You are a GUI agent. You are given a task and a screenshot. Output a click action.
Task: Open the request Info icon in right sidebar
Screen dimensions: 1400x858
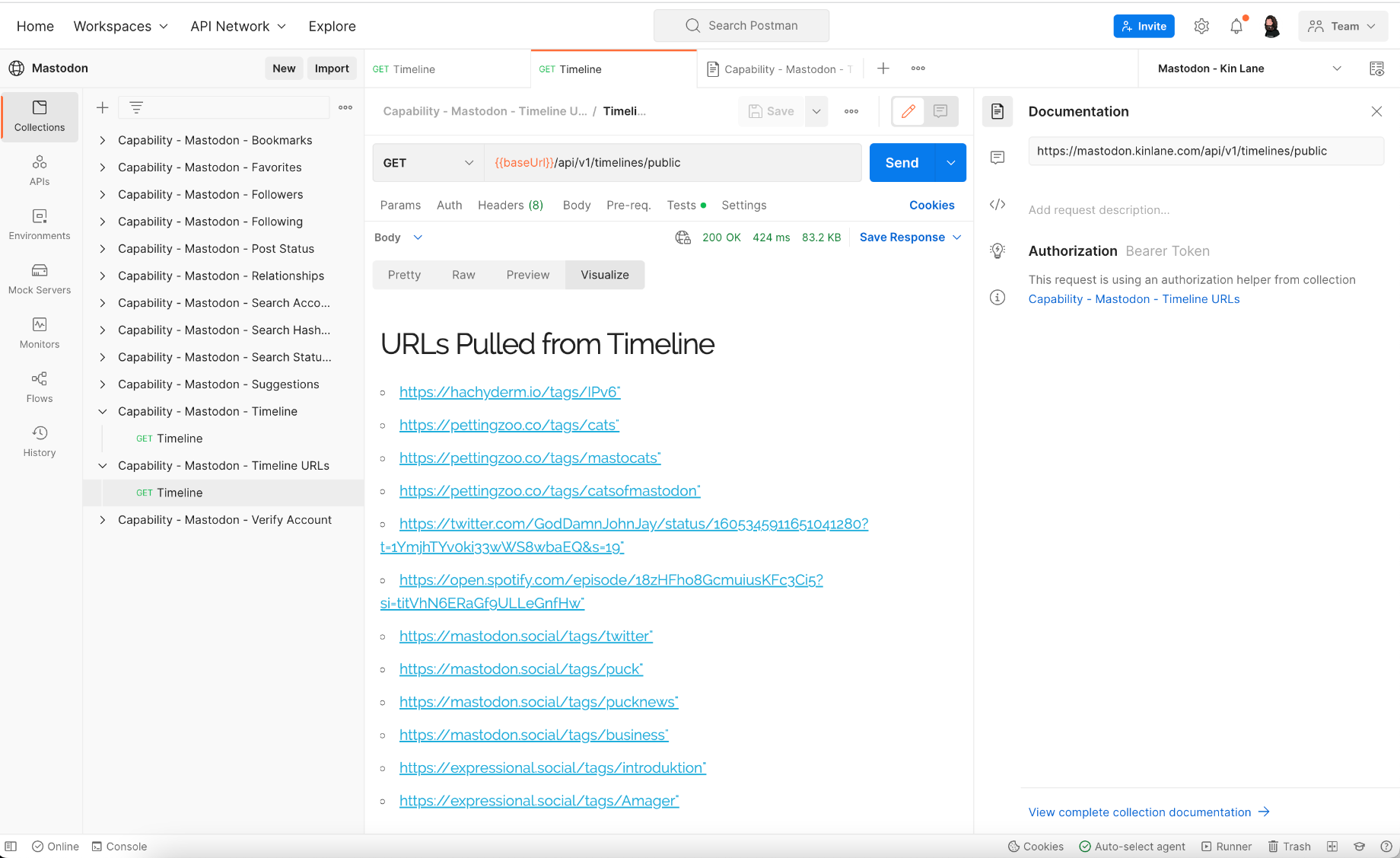point(998,297)
